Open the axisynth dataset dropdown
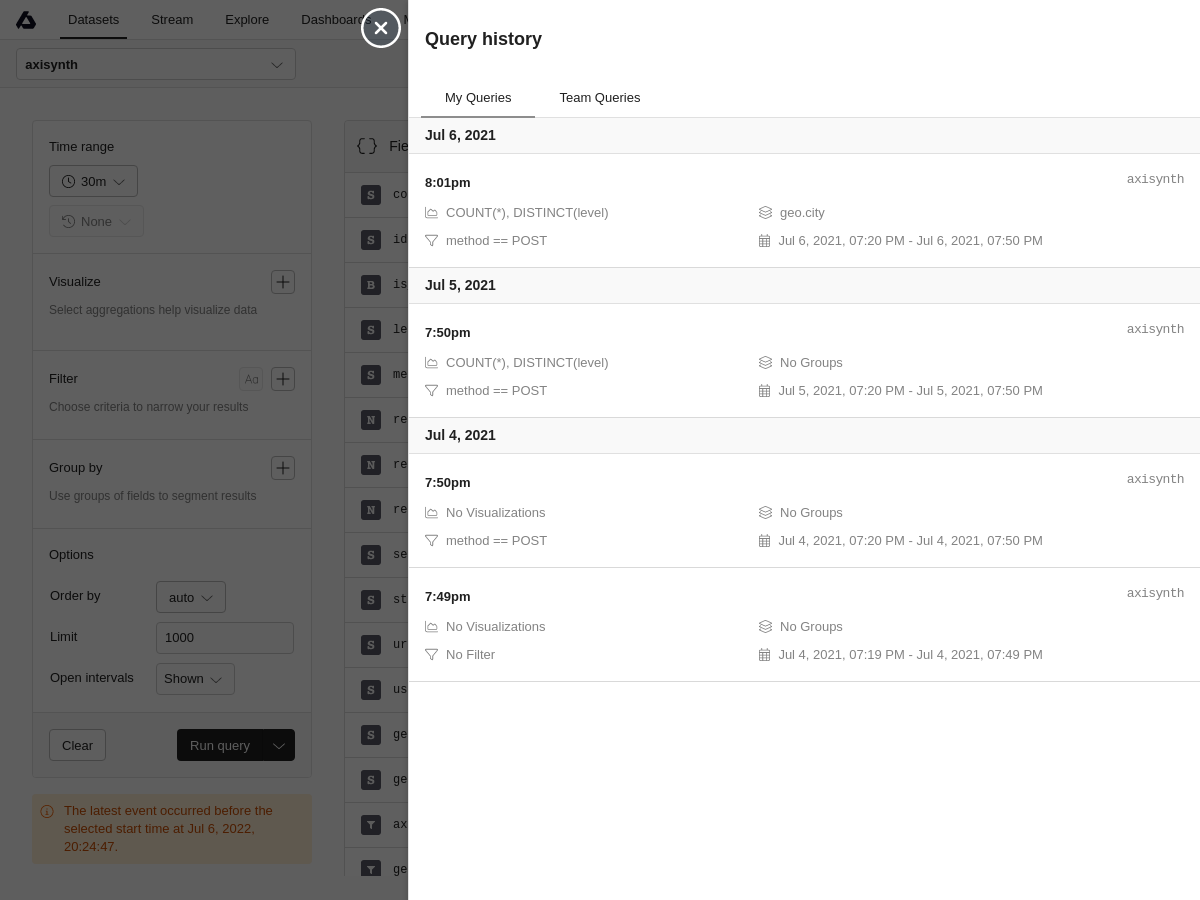This screenshot has height=900, width=1200. tap(156, 65)
